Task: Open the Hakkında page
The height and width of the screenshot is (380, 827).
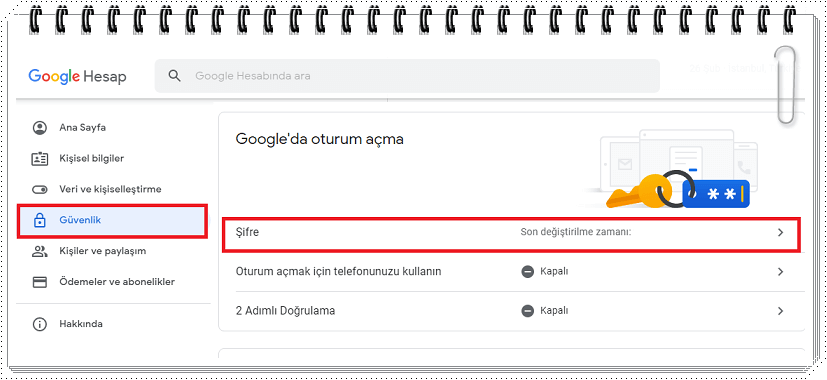Action: point(81,324)
